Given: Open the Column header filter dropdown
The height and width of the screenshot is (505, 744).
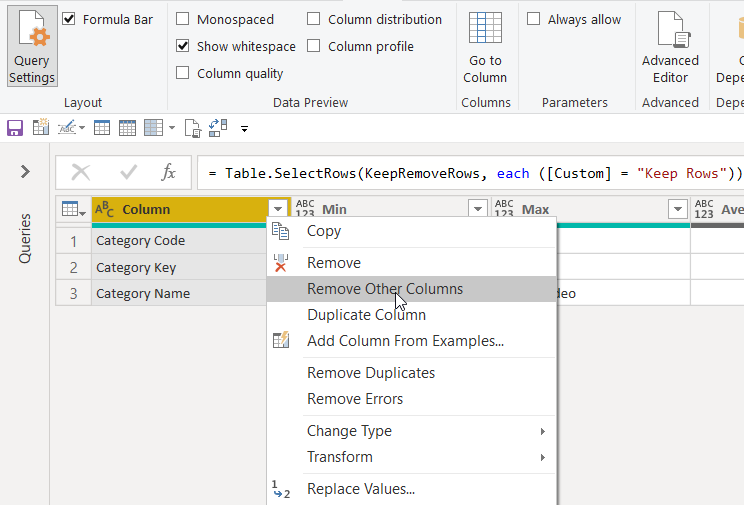Looking at the screenshot, I should (277, 210).
